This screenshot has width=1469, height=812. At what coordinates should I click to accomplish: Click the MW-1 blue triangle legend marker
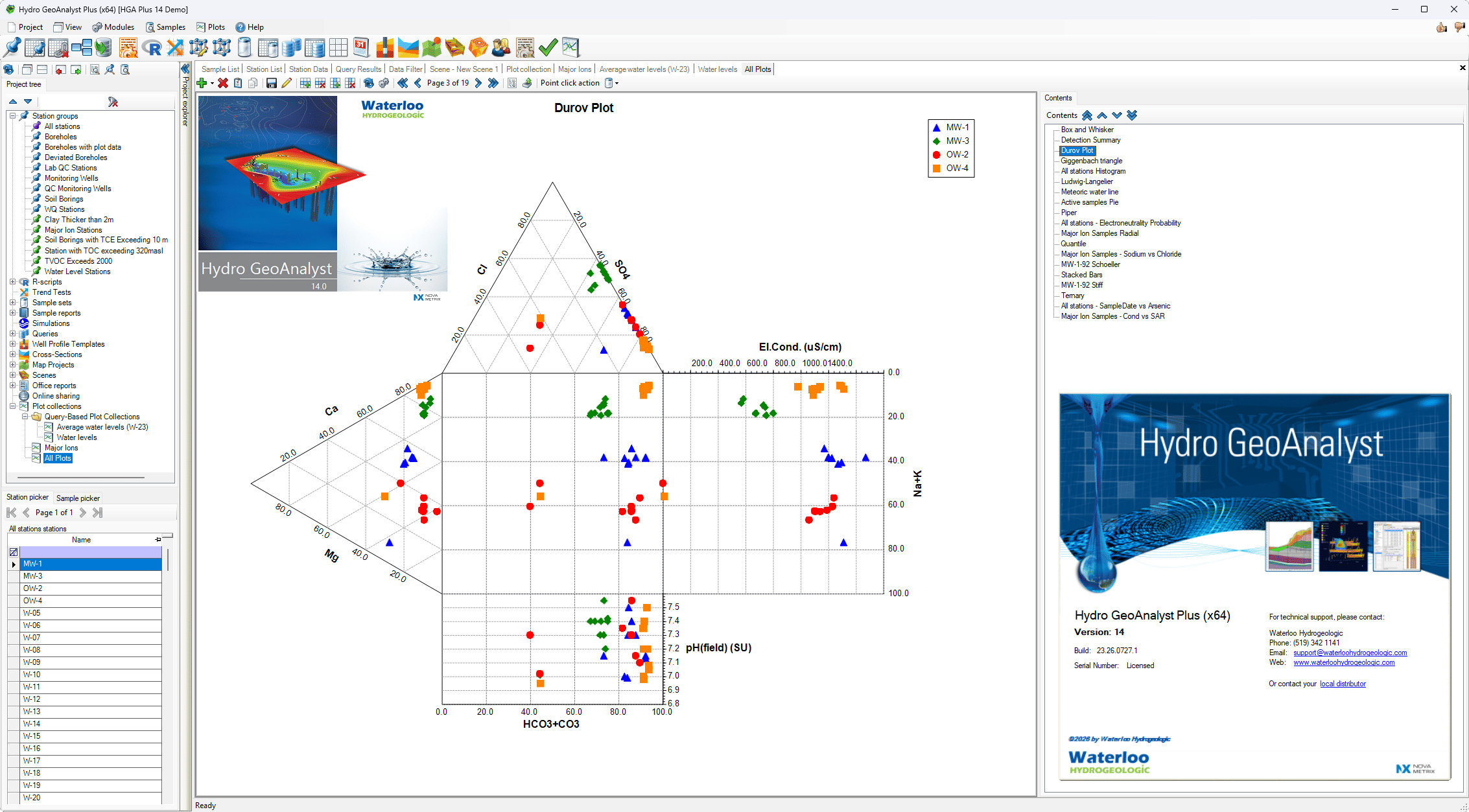click(936, 128)
